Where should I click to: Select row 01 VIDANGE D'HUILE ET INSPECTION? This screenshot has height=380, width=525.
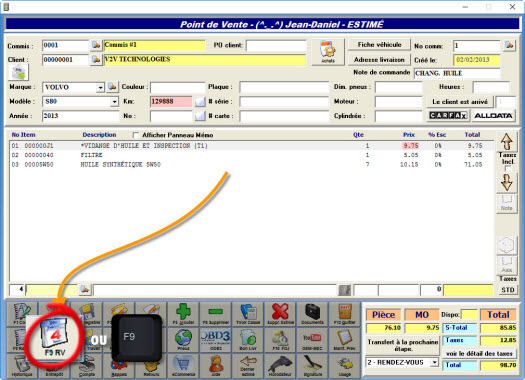(x=251, y=146)
